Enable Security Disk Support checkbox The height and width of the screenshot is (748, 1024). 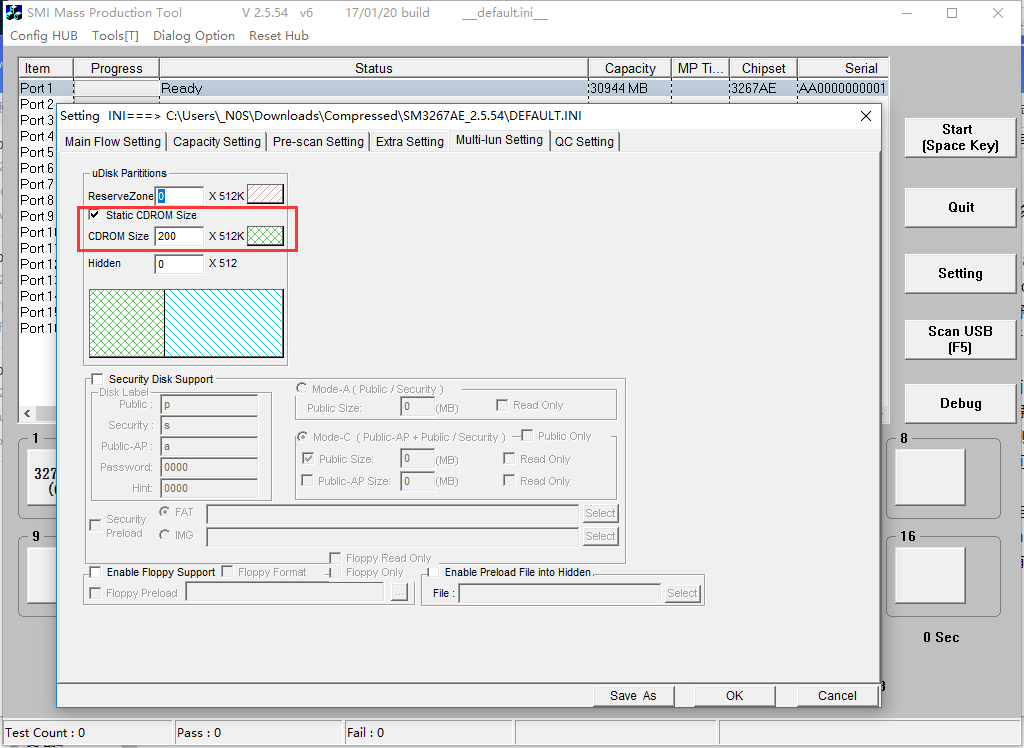(x=97, y=379)
